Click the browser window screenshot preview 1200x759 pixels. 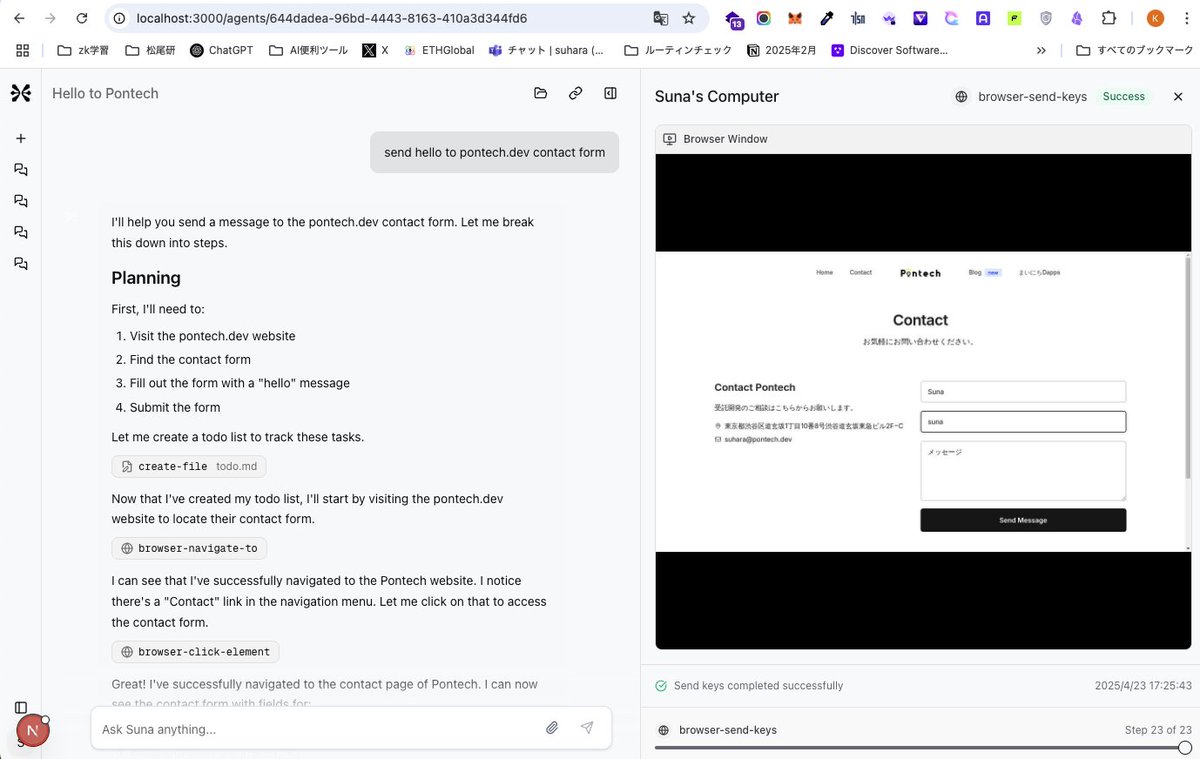point(923,401)
